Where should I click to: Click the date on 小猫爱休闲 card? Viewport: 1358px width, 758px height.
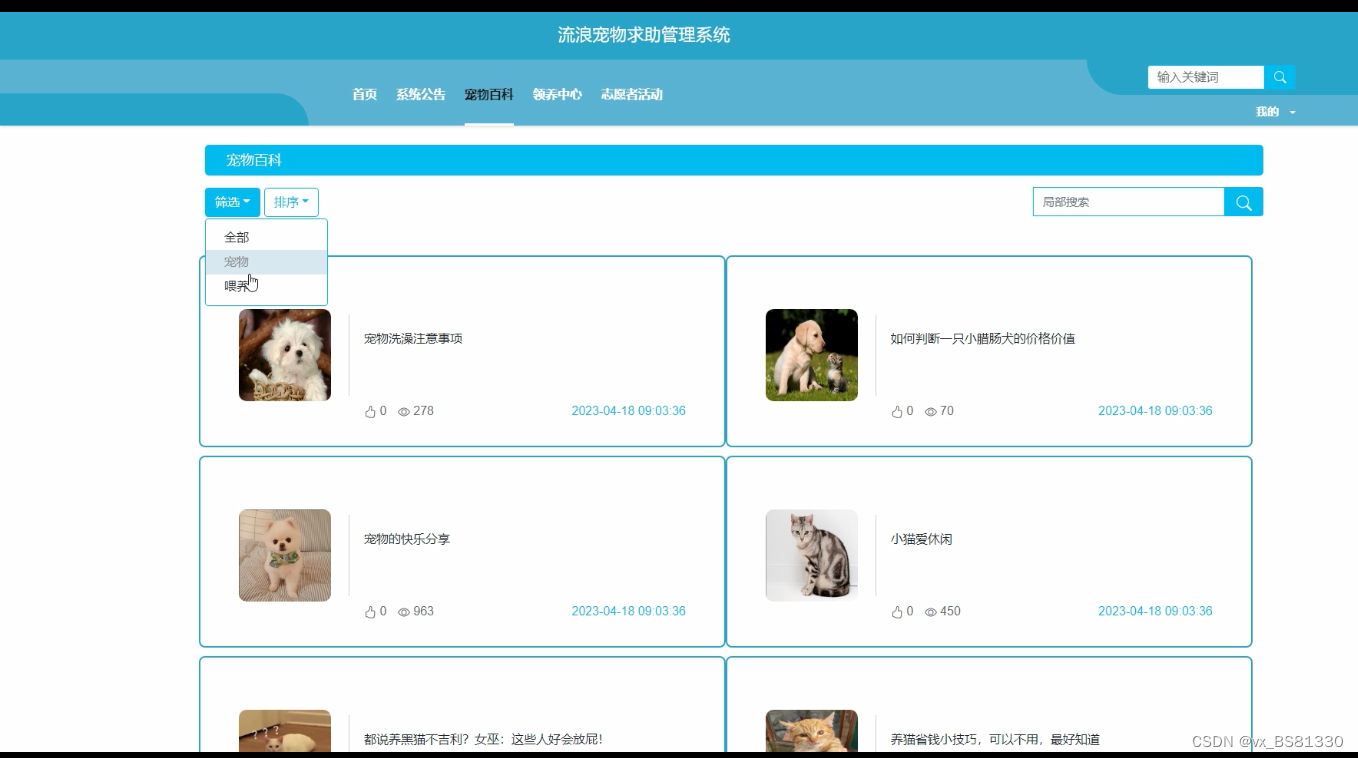pyautogui.click(x=1155, y=611)
